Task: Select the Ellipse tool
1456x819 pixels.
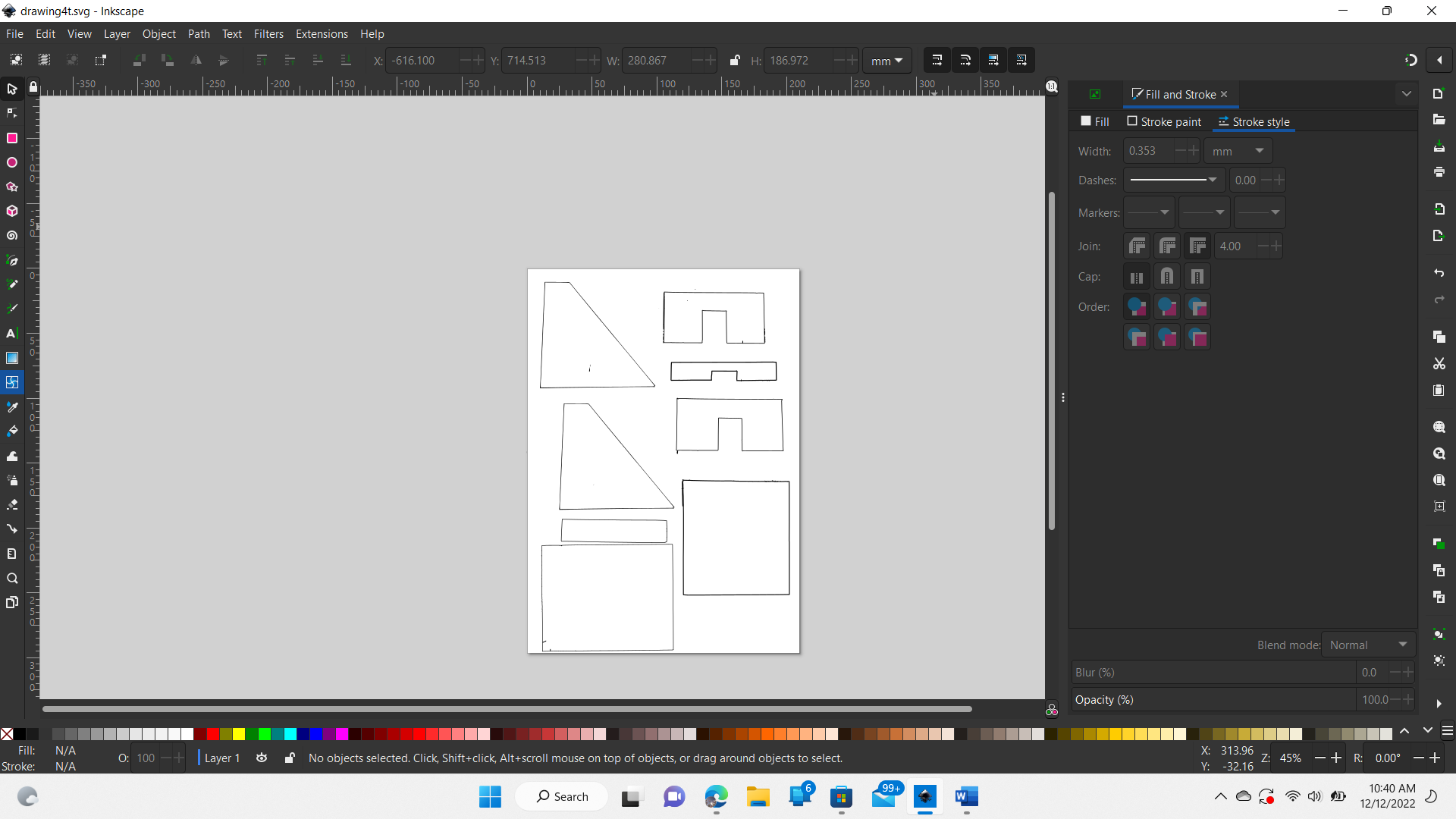Action: [12, 162]
